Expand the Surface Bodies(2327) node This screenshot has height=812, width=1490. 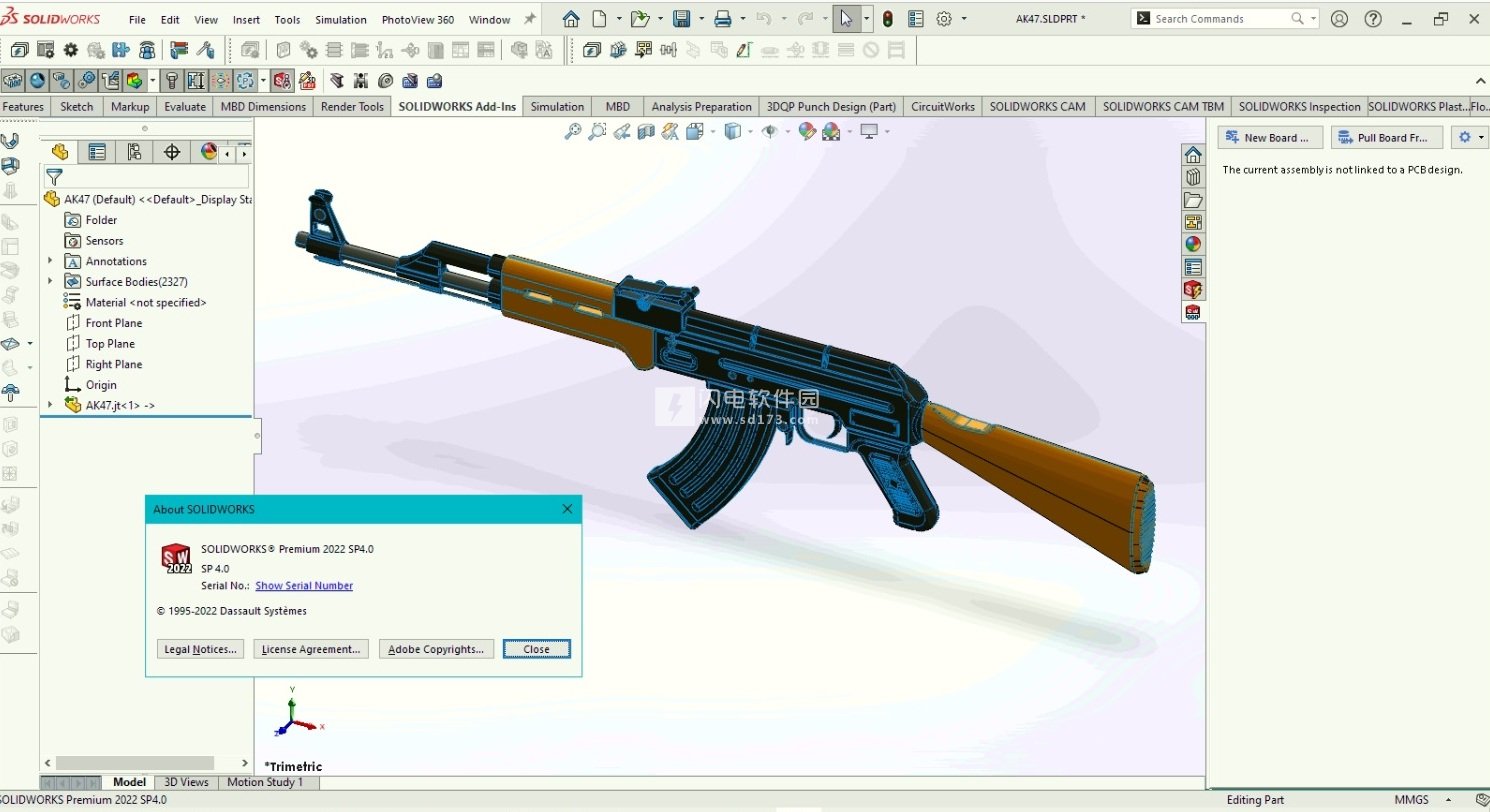tap(50, 282)
